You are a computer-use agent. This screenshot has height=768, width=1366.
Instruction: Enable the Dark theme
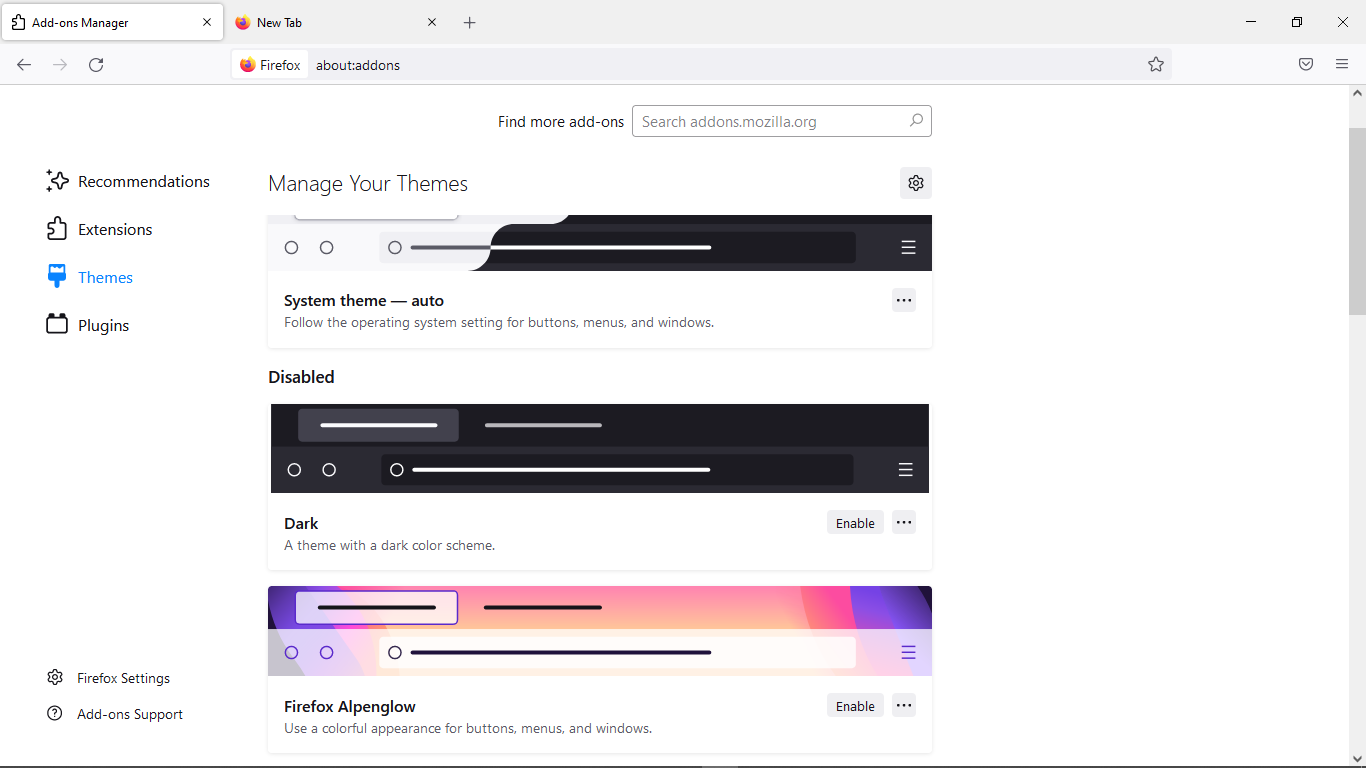[x=855, y=523]
